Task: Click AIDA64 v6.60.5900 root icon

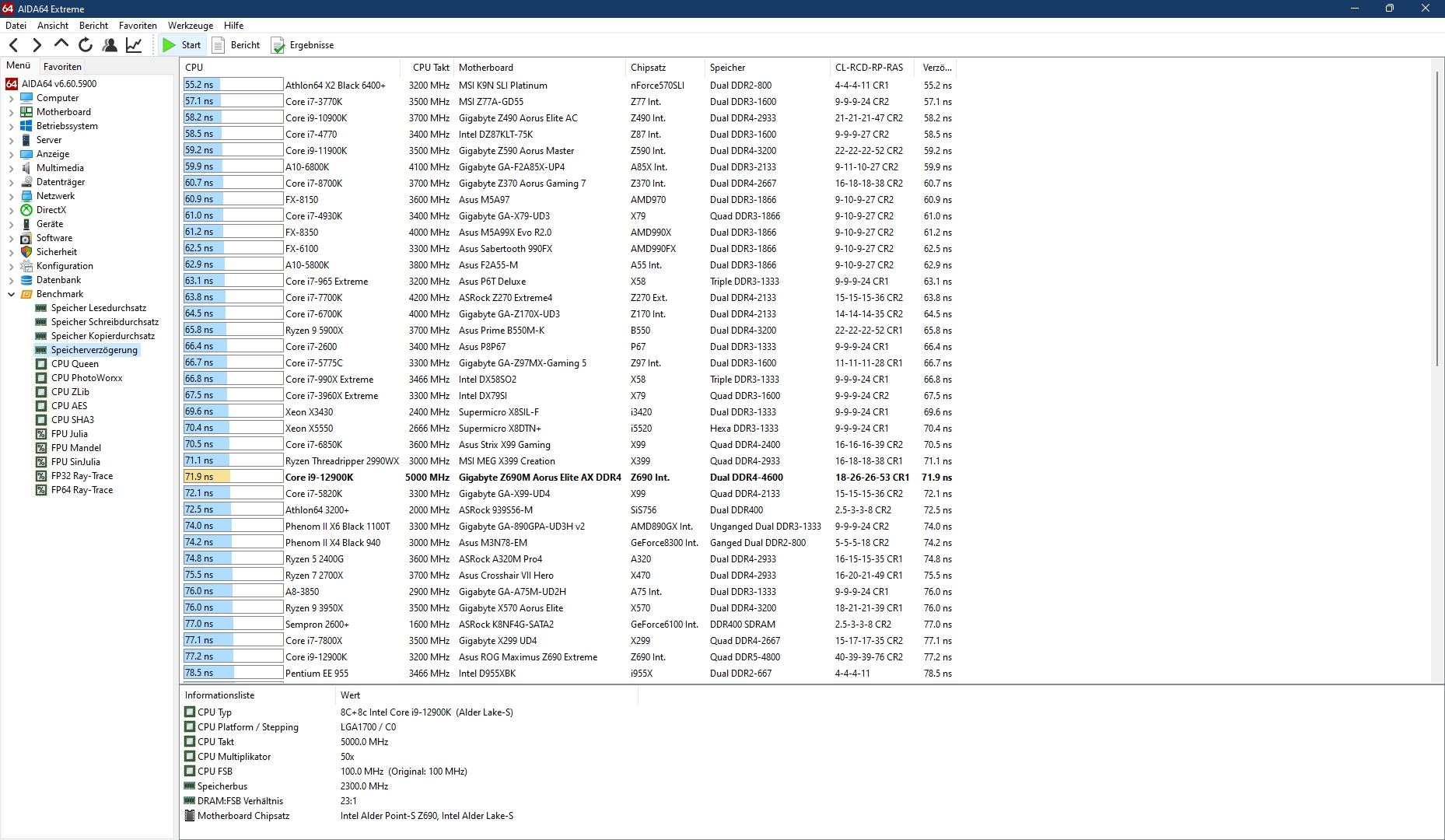Action: [12, 84]
